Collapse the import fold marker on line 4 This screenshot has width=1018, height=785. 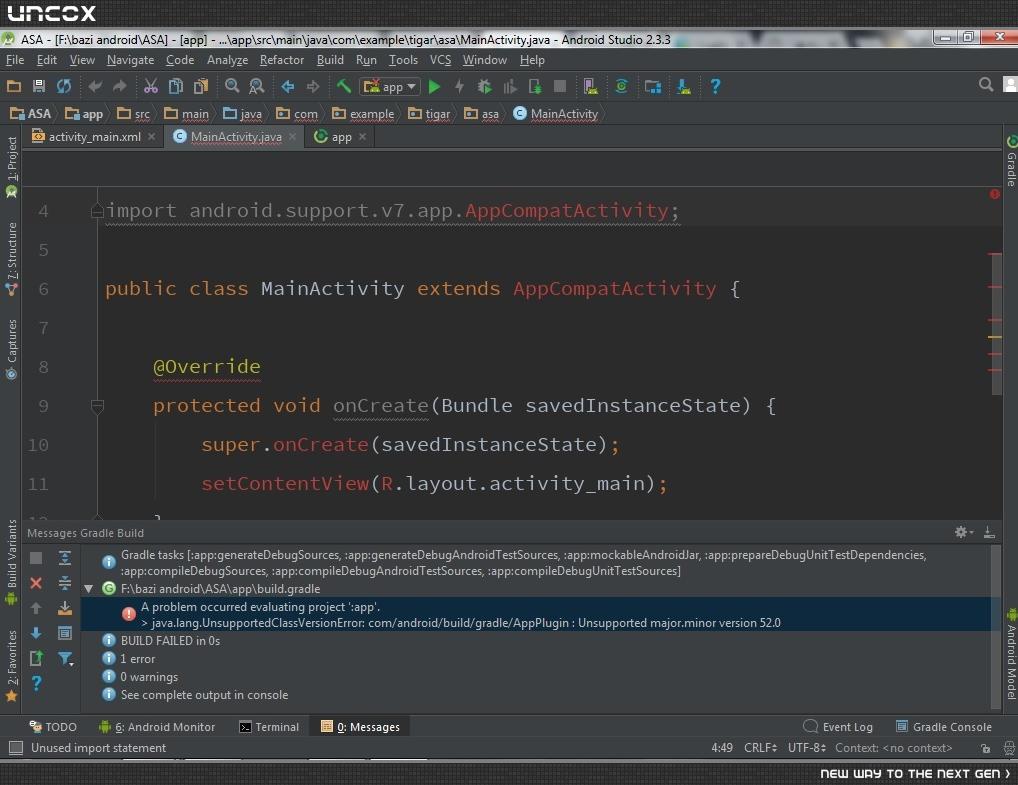tap(97, 211)
